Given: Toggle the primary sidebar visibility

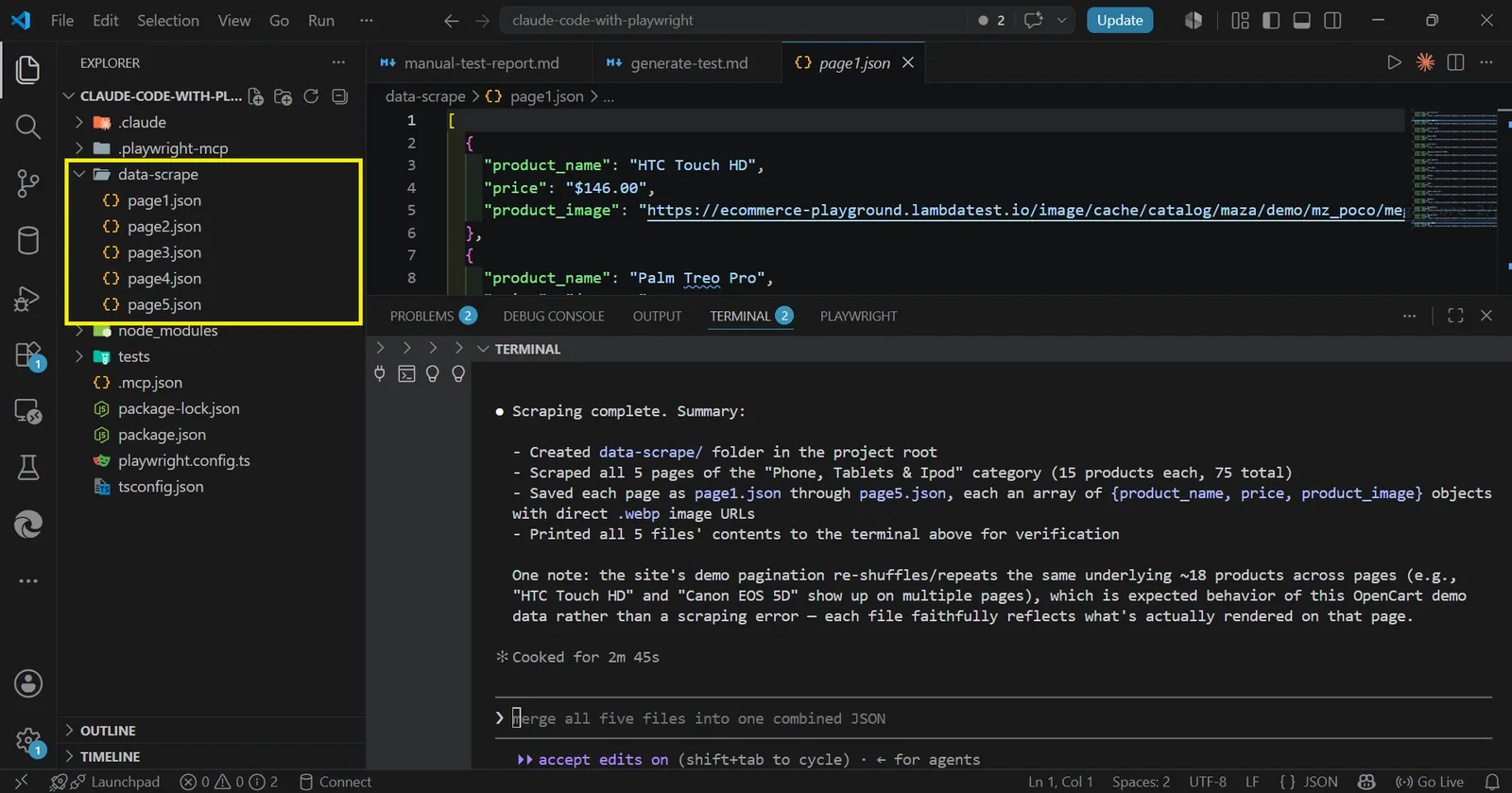Looking at the screenshot, I should [1271, 20].
